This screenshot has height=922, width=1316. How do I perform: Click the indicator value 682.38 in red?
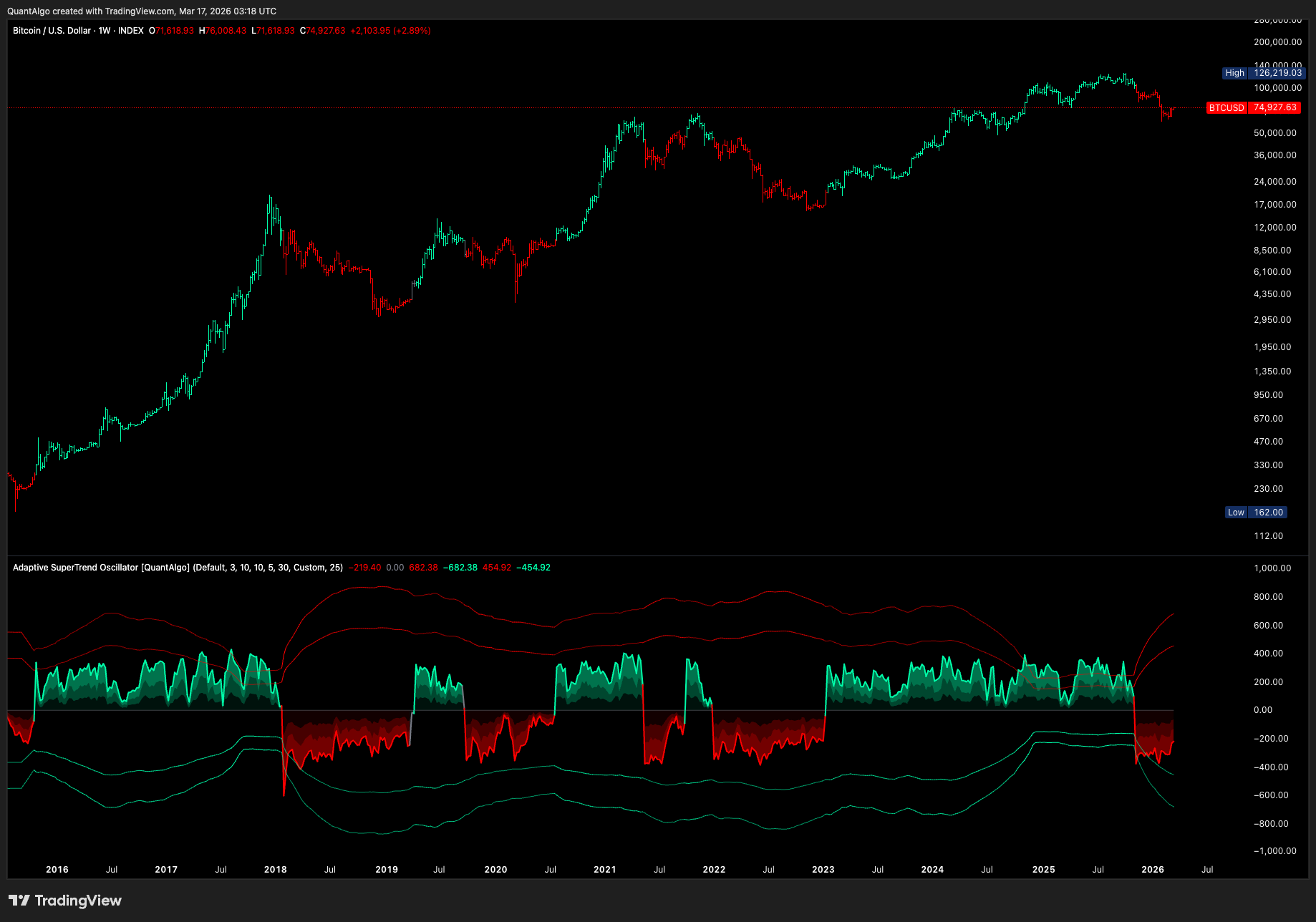click(x=423, y=568)
